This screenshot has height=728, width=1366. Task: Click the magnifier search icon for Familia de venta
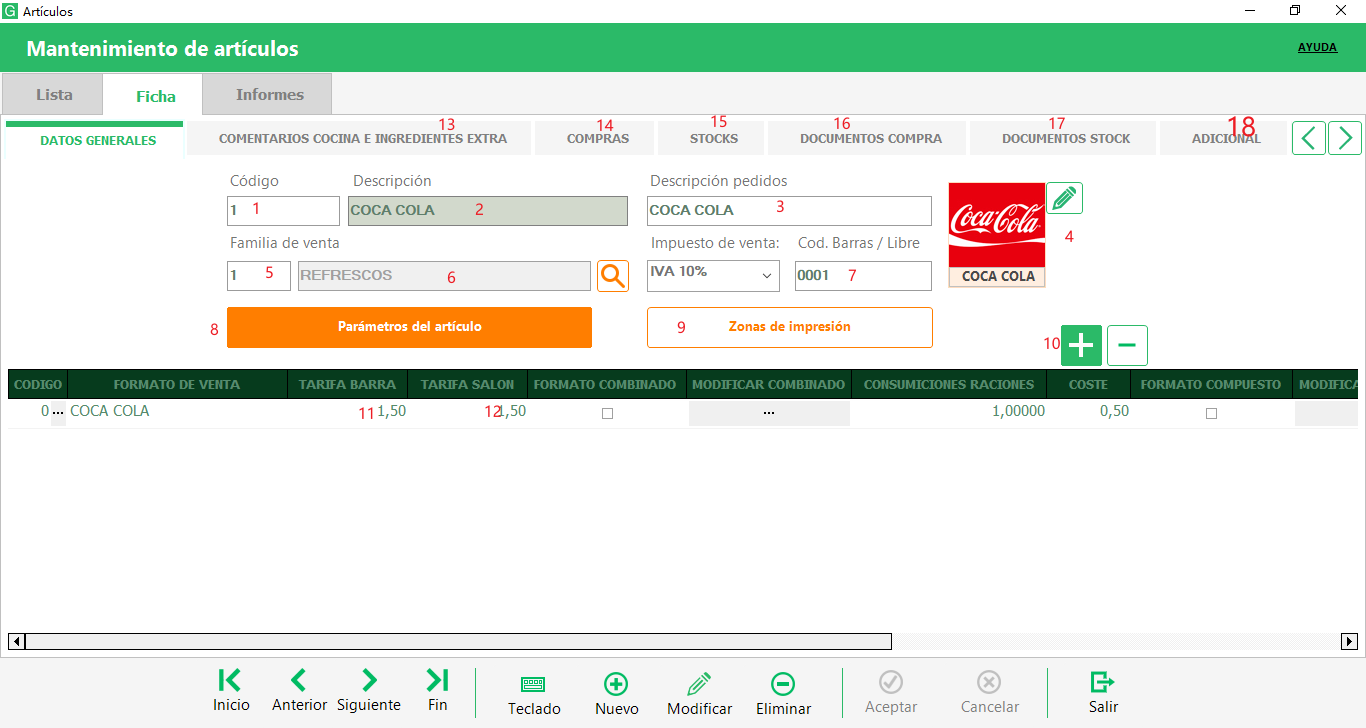613,276
